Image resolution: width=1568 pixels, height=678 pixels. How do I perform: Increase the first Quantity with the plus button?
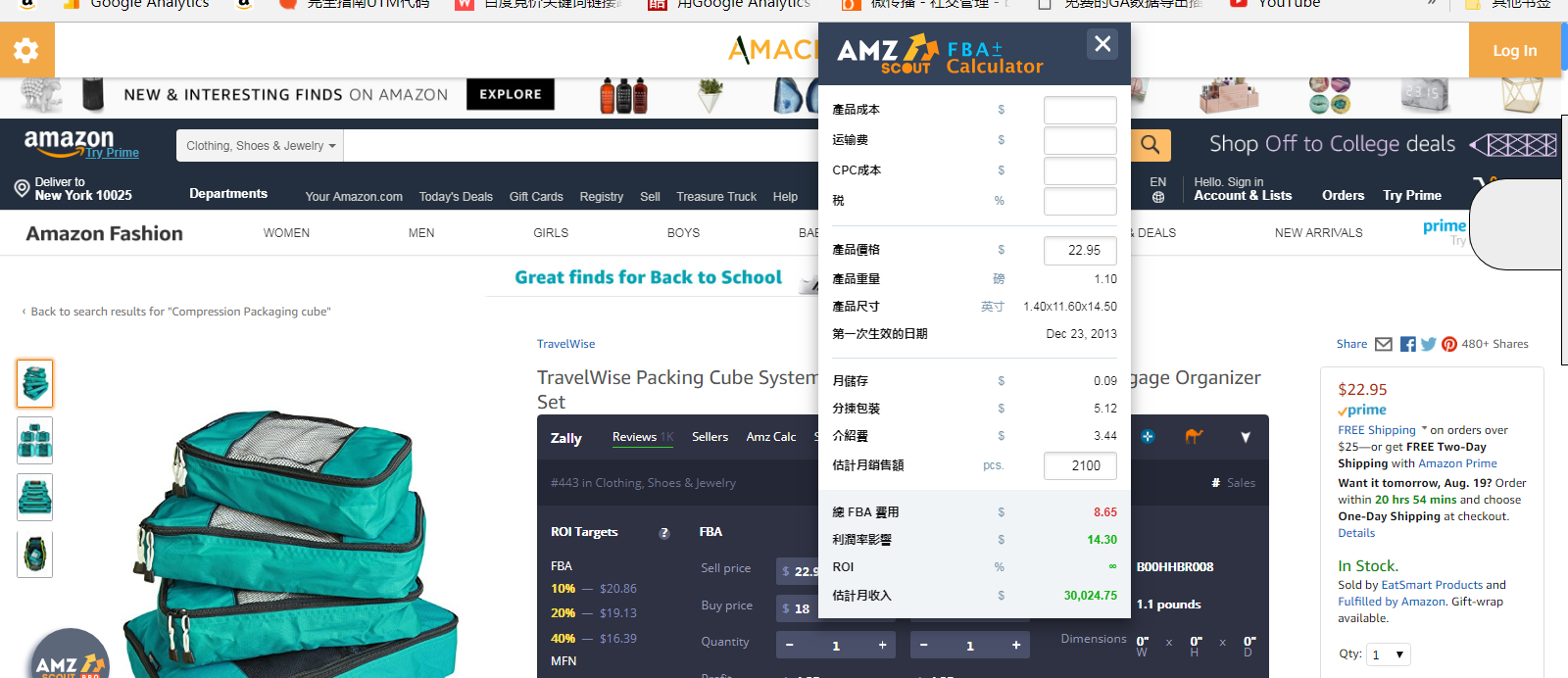pos(882,645)
